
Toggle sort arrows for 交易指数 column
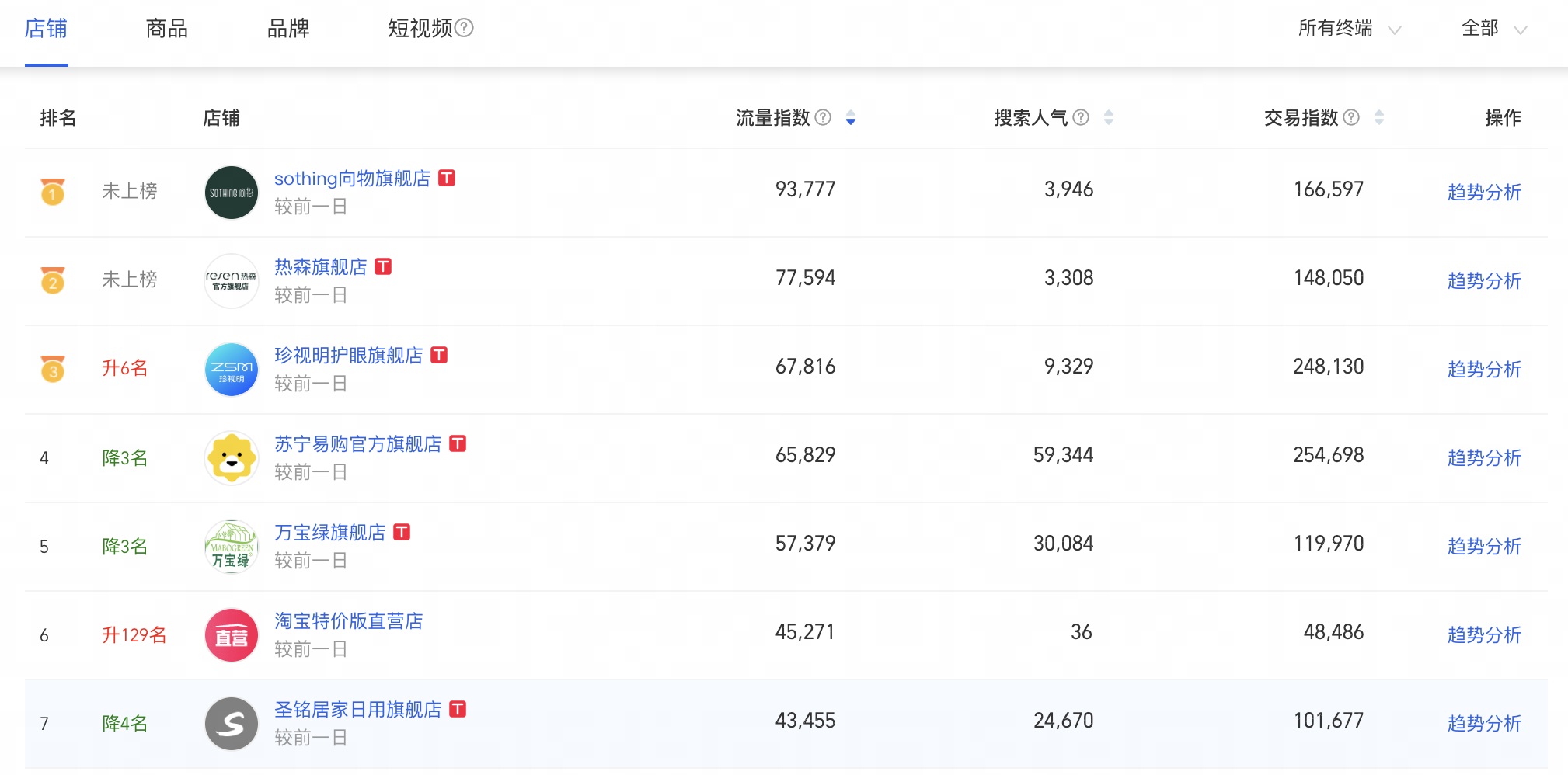[1379, 117]
